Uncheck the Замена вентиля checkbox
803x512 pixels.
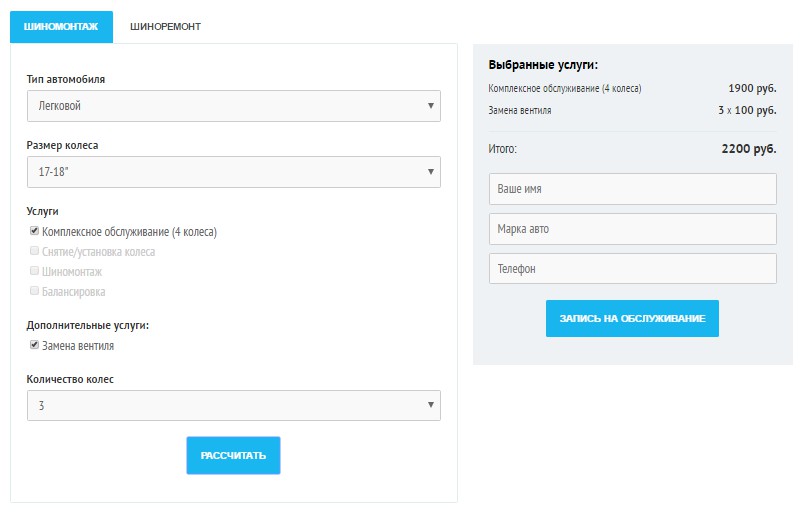(34, 345)
